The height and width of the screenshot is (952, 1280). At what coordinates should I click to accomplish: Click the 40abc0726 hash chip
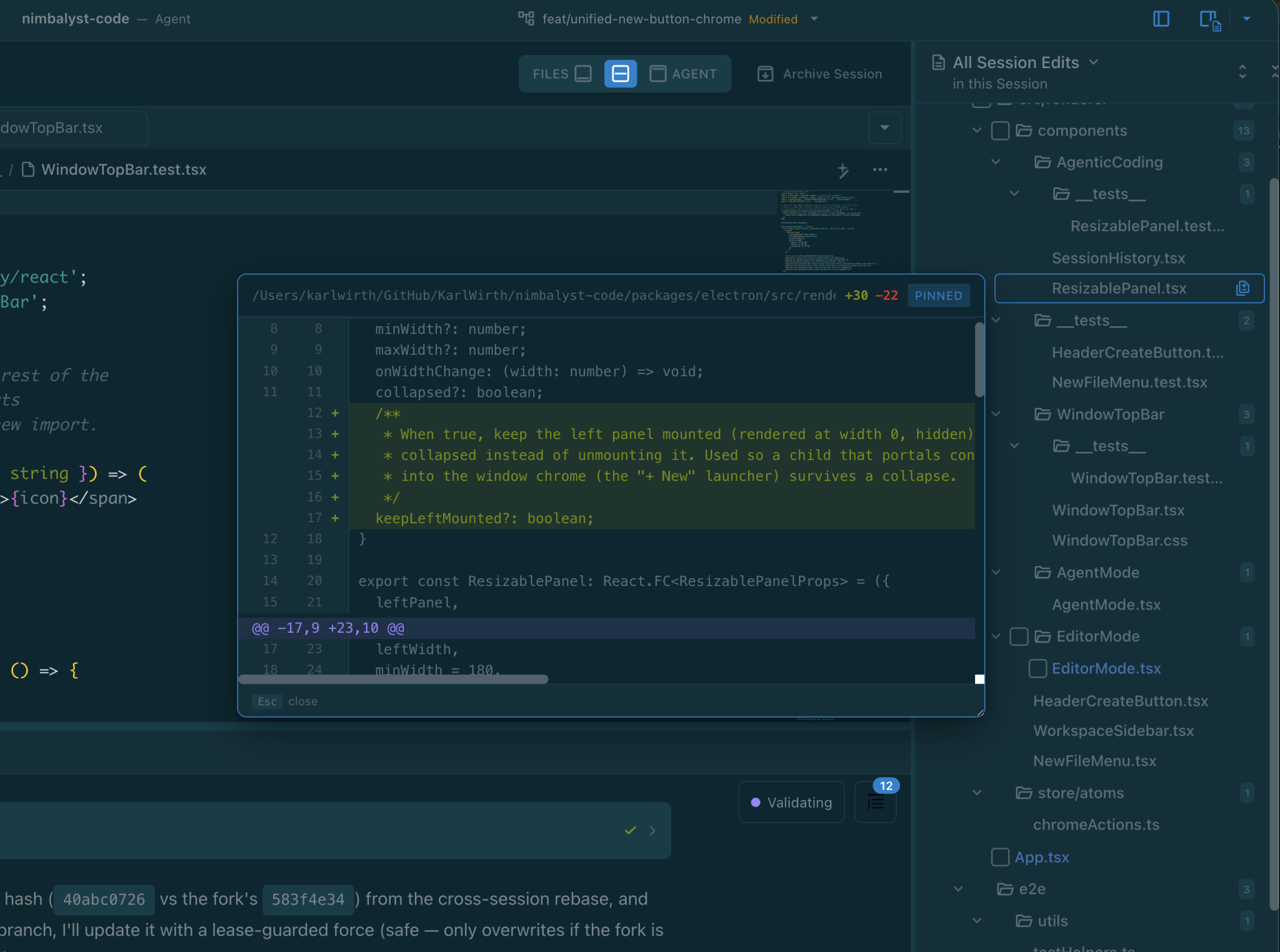click(104, 900)
